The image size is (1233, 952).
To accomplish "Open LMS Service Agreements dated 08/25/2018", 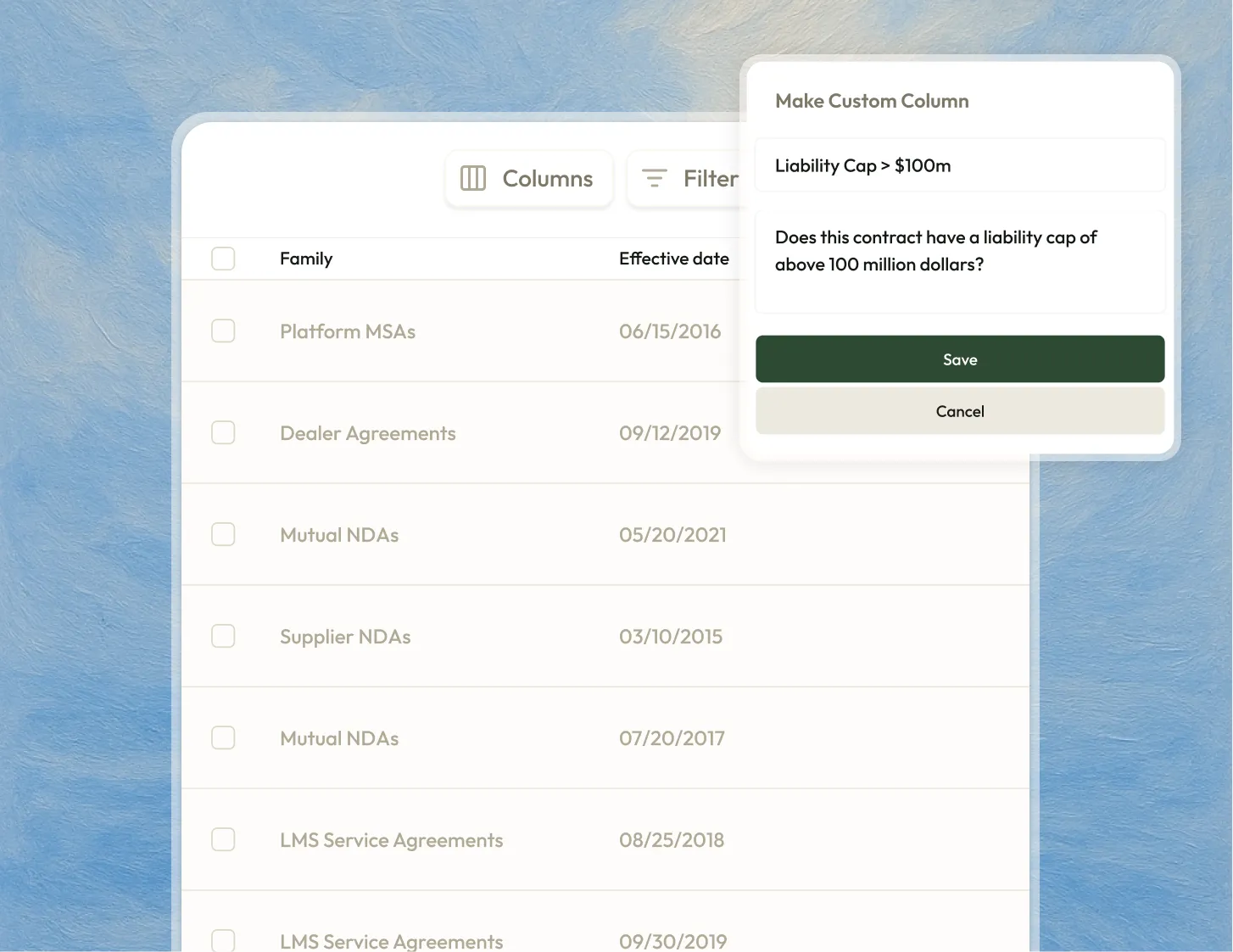I will (x=391, y=840).
